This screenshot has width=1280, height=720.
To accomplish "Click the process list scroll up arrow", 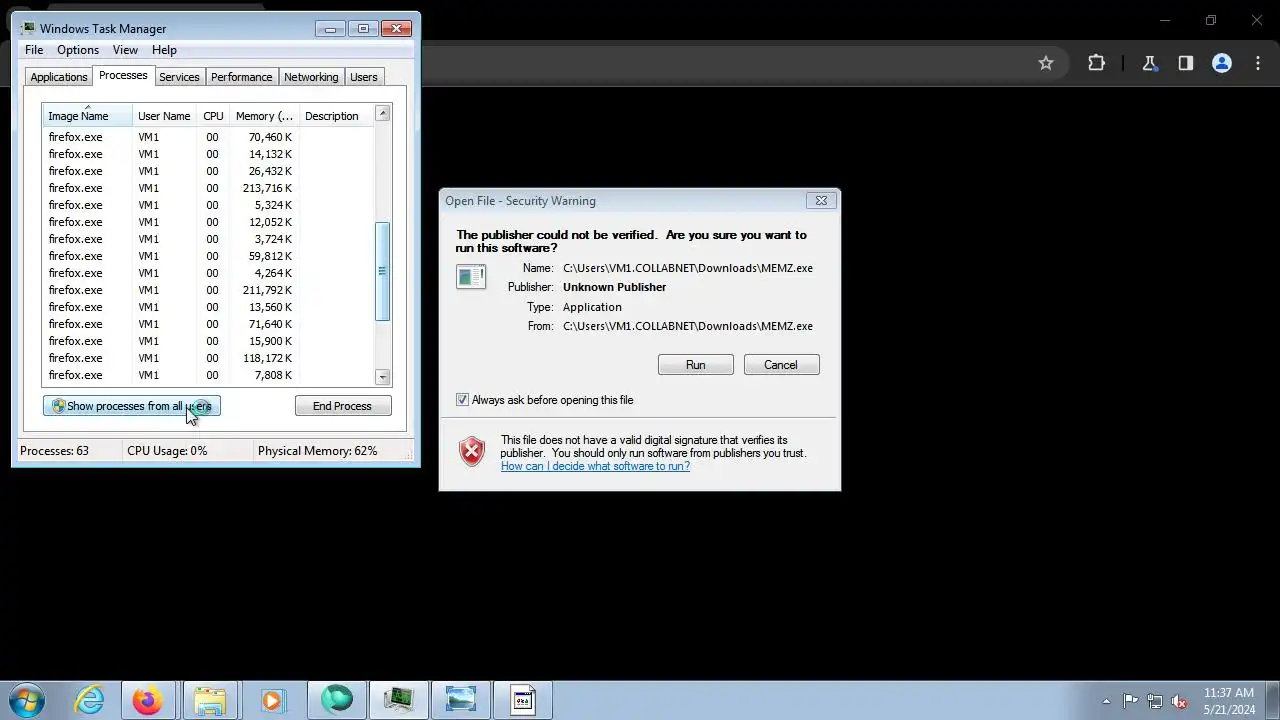I will (x=382, y=114).
